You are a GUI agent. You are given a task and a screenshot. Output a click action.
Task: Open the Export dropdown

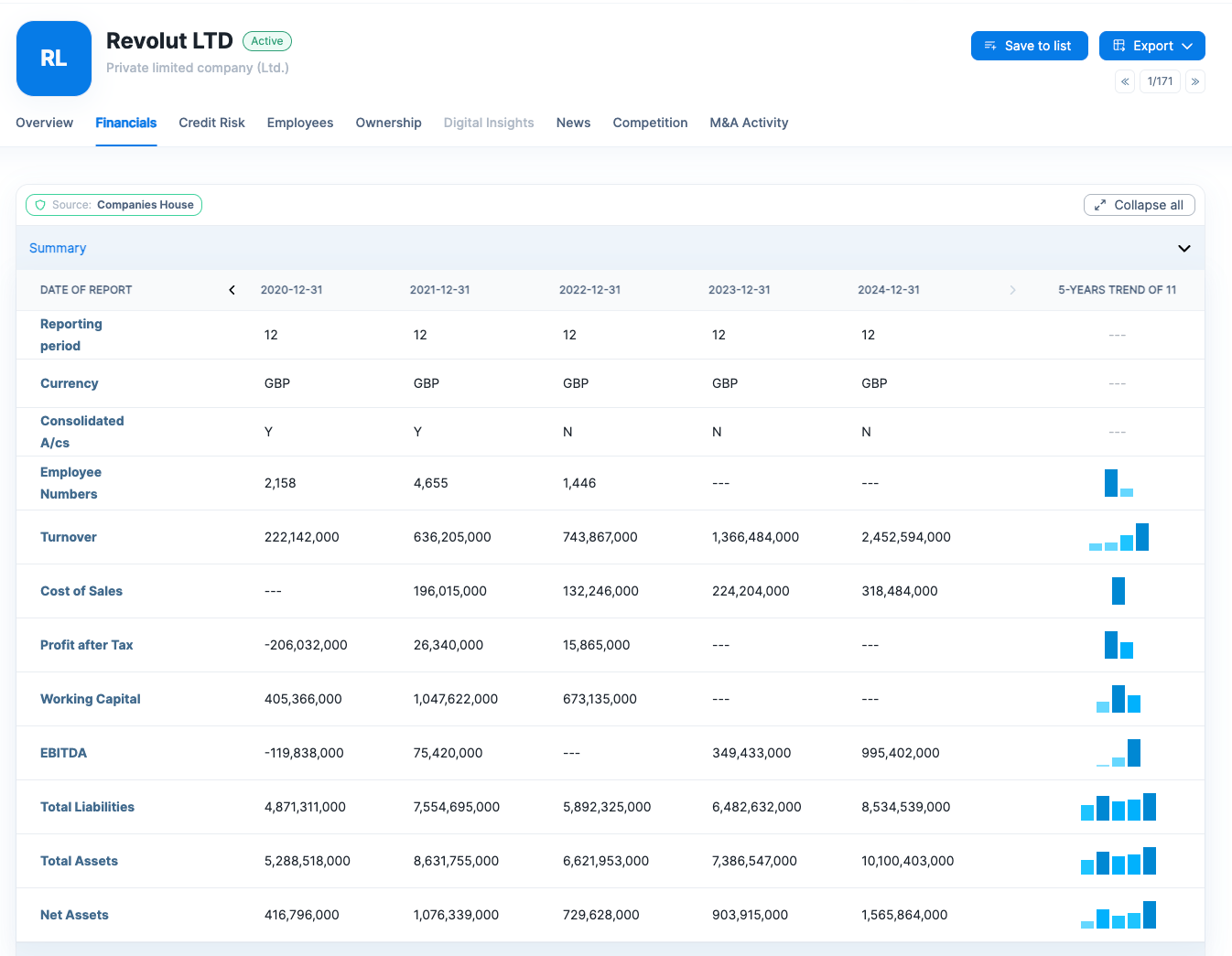click(1152, 46)
